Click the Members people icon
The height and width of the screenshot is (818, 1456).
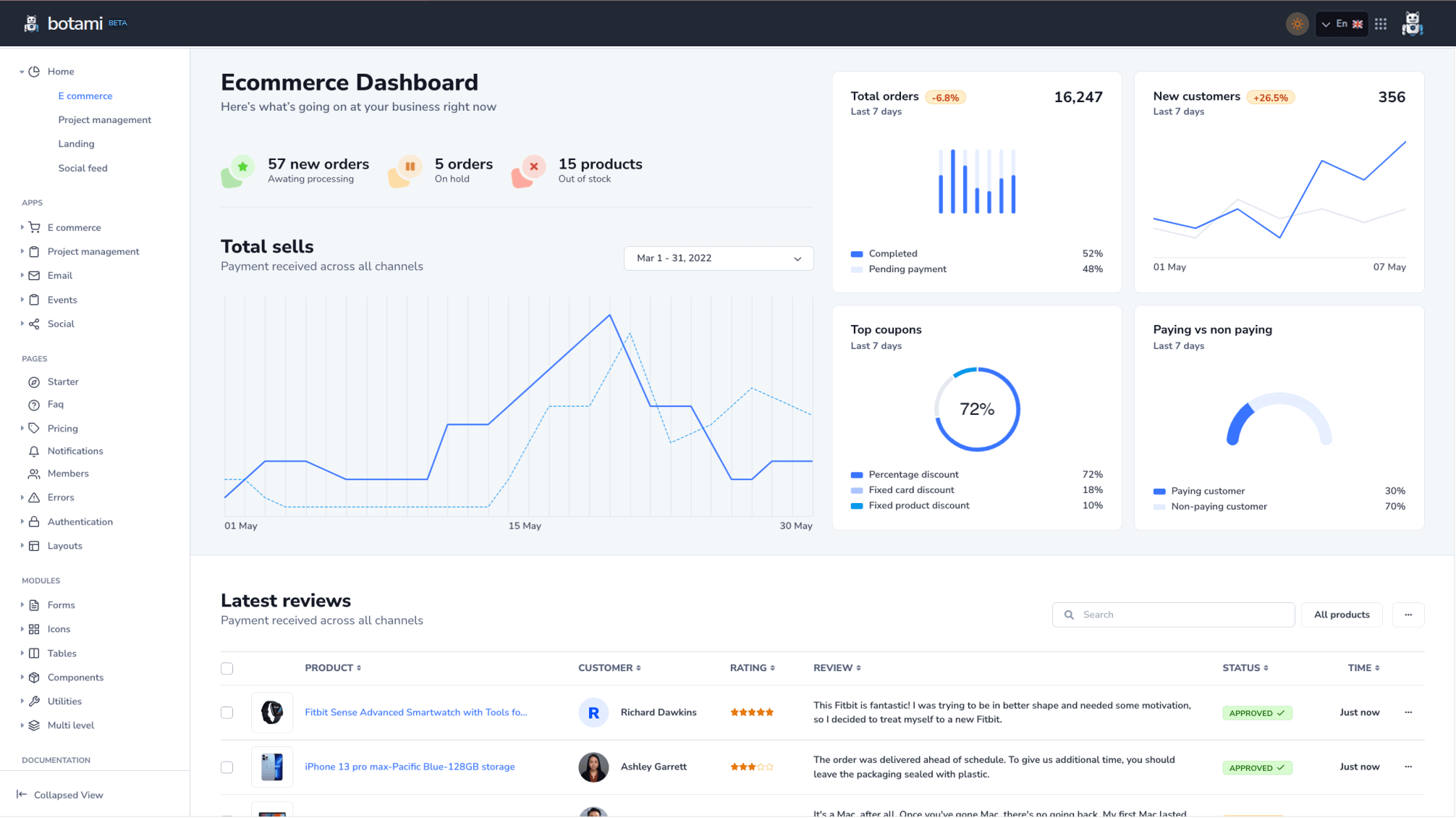point(34,474)
